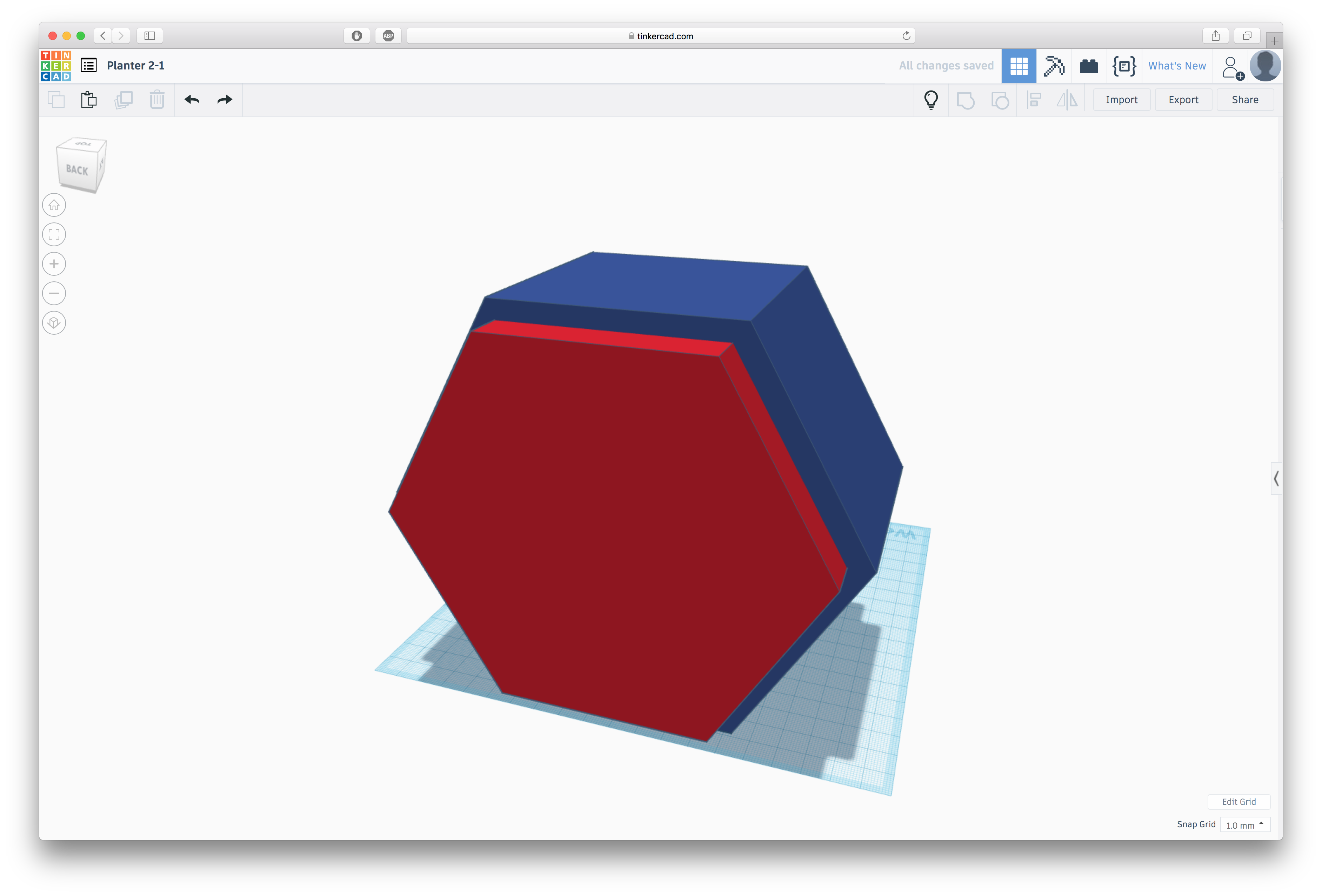Click the tinkercad.com address bar
Image resolution: width=1322 pixels, height=896 pixels.
pos(660,36)
